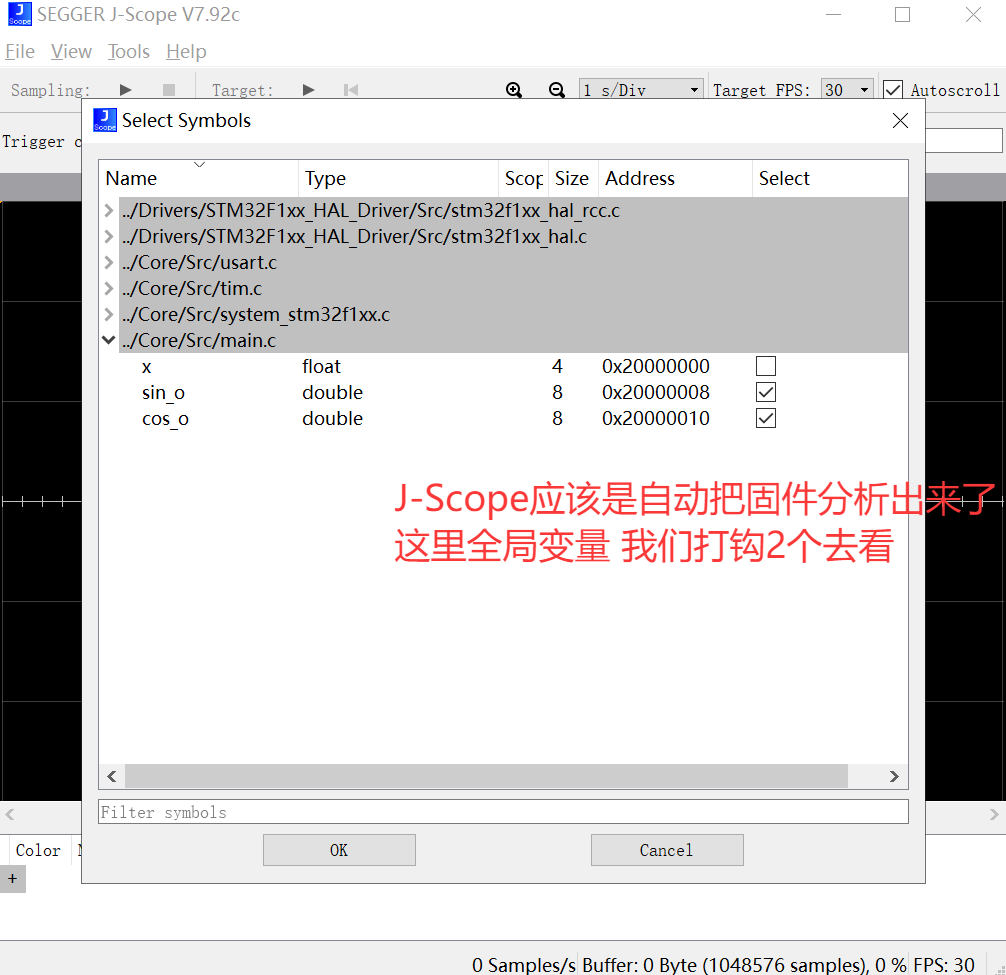Sort by the Scope column header
1006x975 pixels.
coord(523,178)
